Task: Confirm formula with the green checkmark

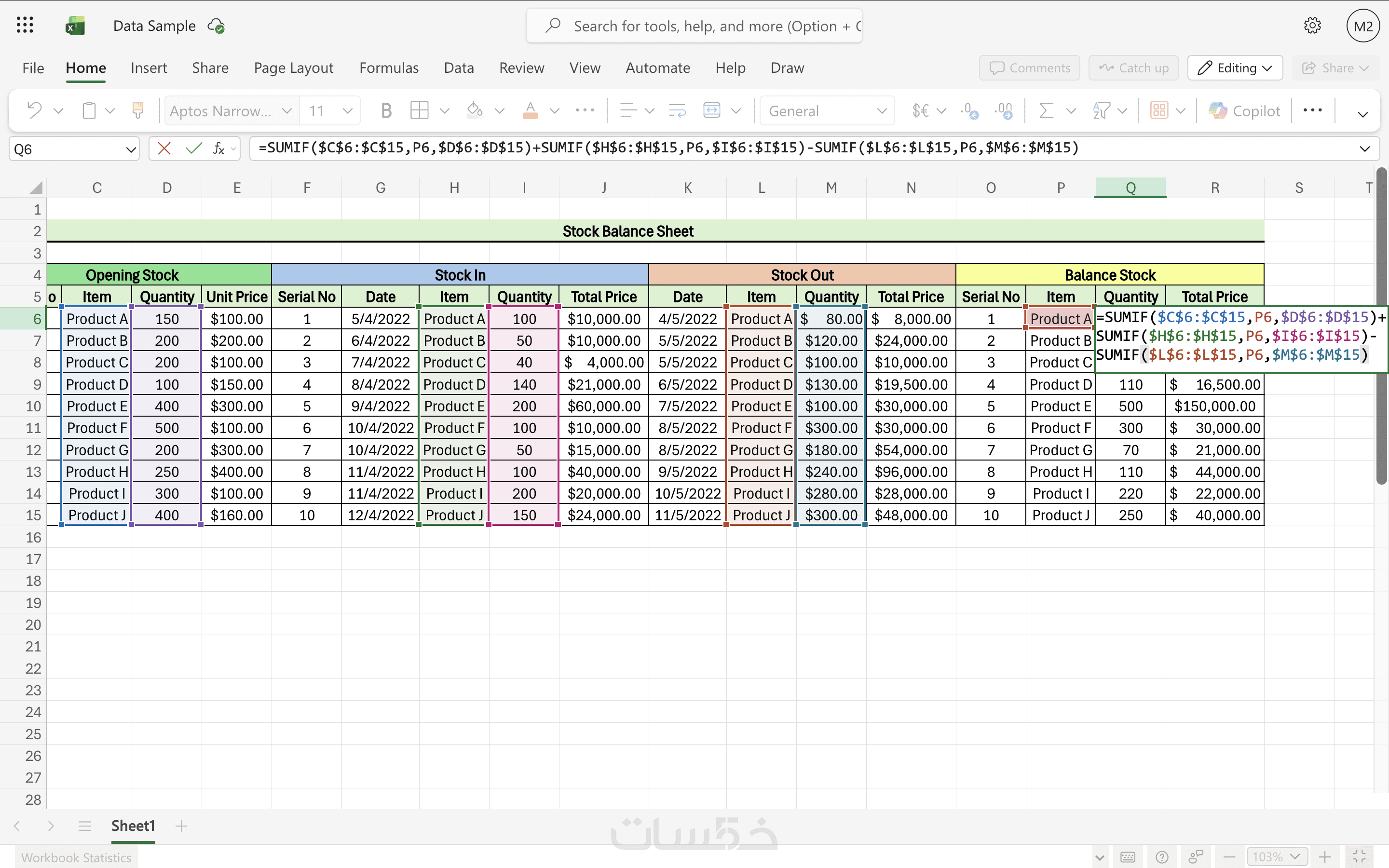Action: point(193,149)
